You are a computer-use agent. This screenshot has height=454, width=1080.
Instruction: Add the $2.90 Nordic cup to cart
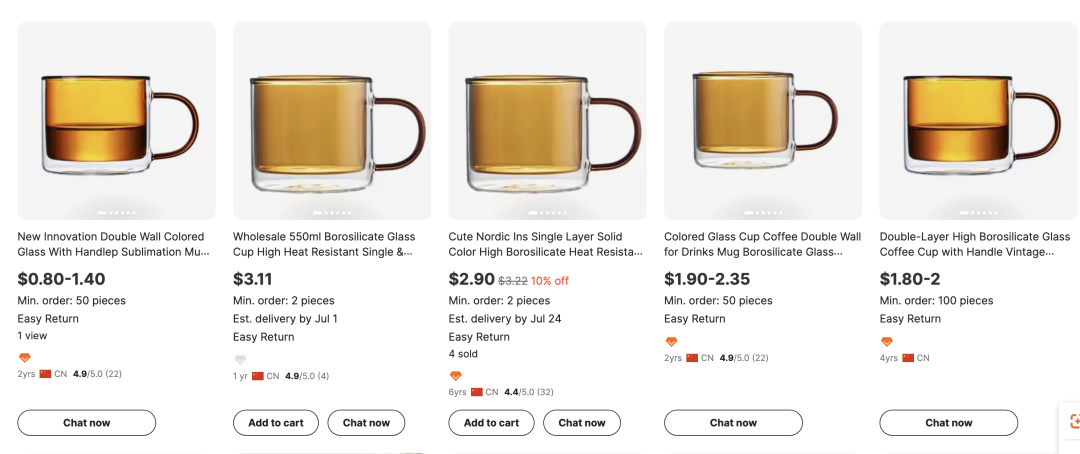point(491,423)
